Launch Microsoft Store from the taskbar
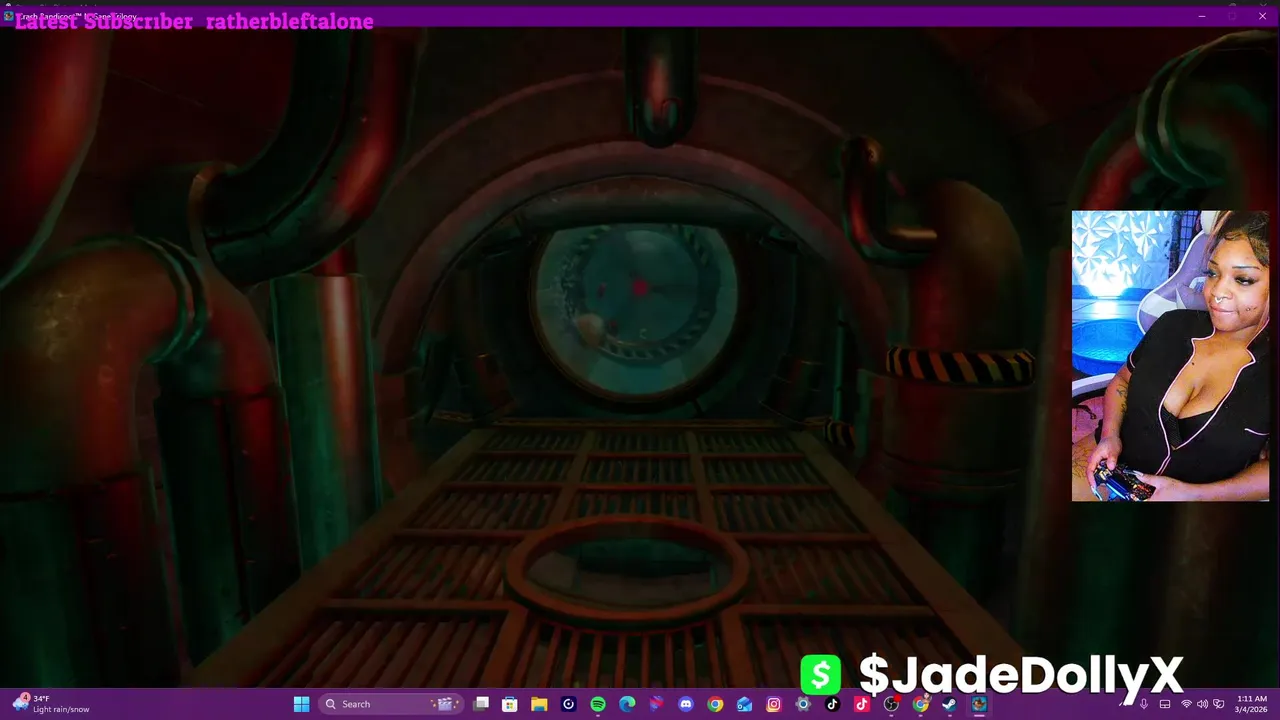The image size is (1280, 720). click(x=510, y=704)
